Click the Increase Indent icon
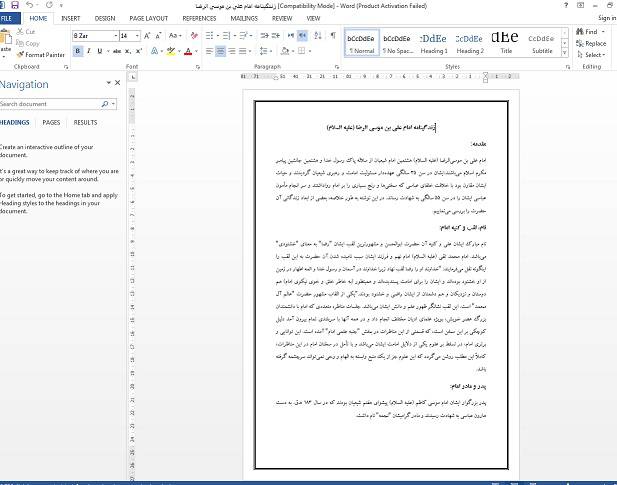Screen dimensions: 617x485 click(276, 36)
